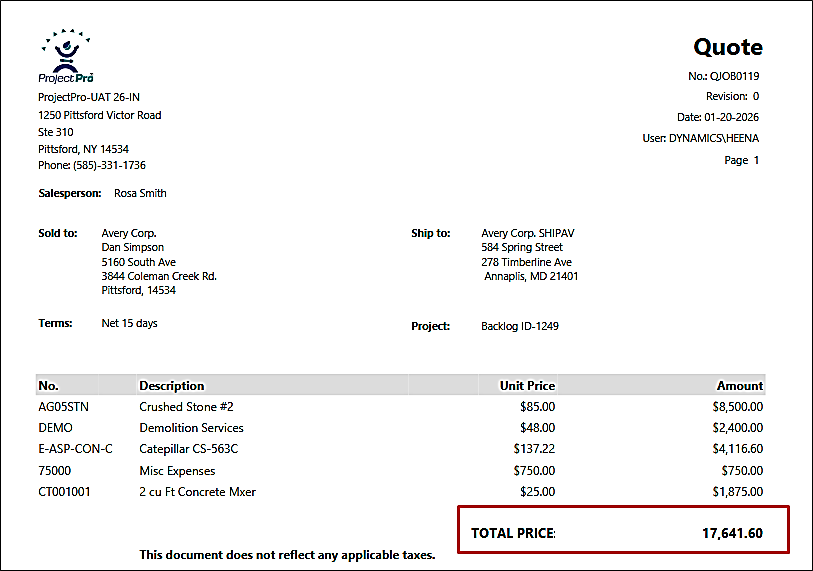
Task: Click the TOTAL PRICE label
Action: click(x=513, y=533)
